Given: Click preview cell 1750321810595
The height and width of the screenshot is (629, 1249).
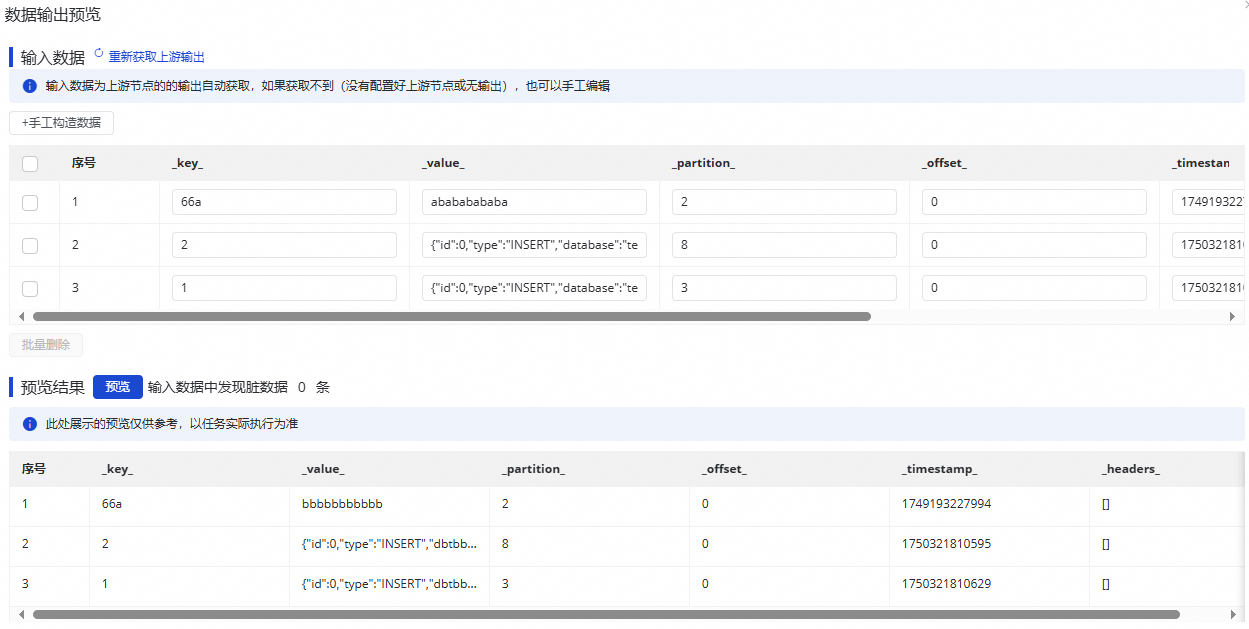Looking at the screenshot, I should tap(946, 544).
